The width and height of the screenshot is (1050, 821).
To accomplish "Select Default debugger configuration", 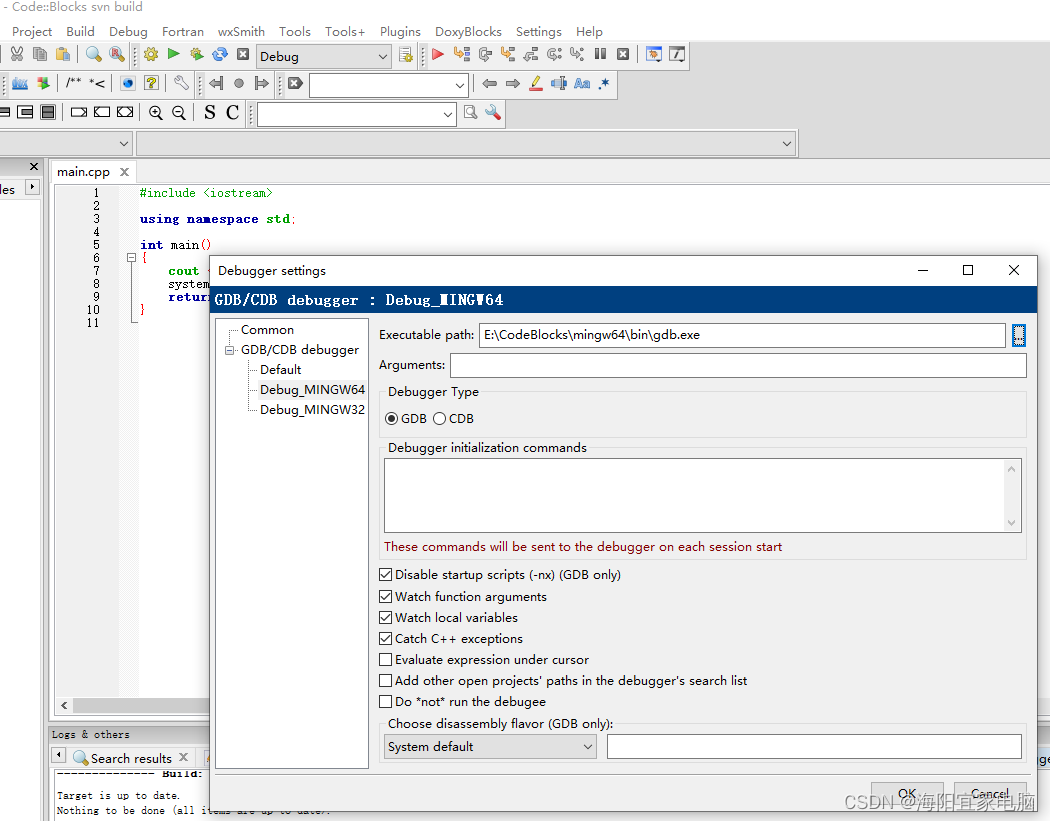I will pos(281,370).
